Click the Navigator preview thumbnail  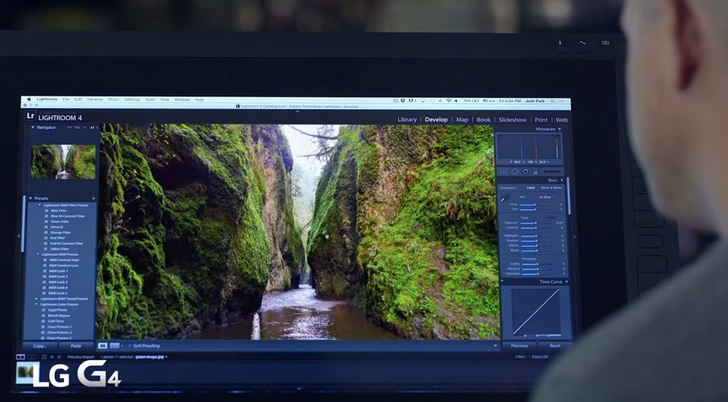point(63,161)
